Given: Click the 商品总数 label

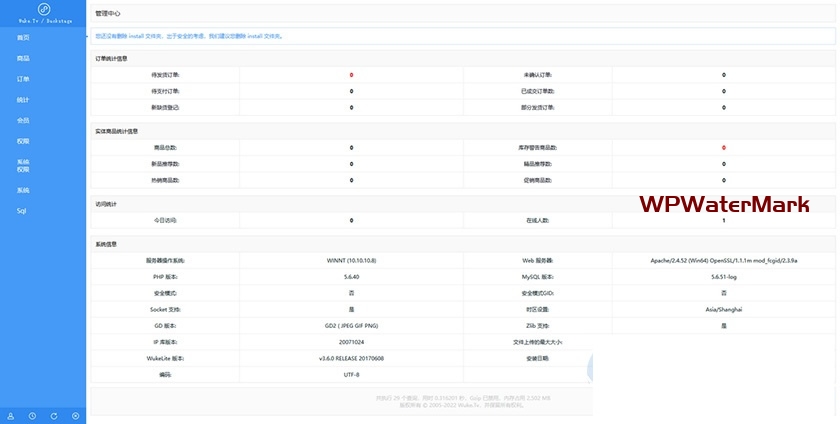Looking at the screenshot, I should point(165,147).
